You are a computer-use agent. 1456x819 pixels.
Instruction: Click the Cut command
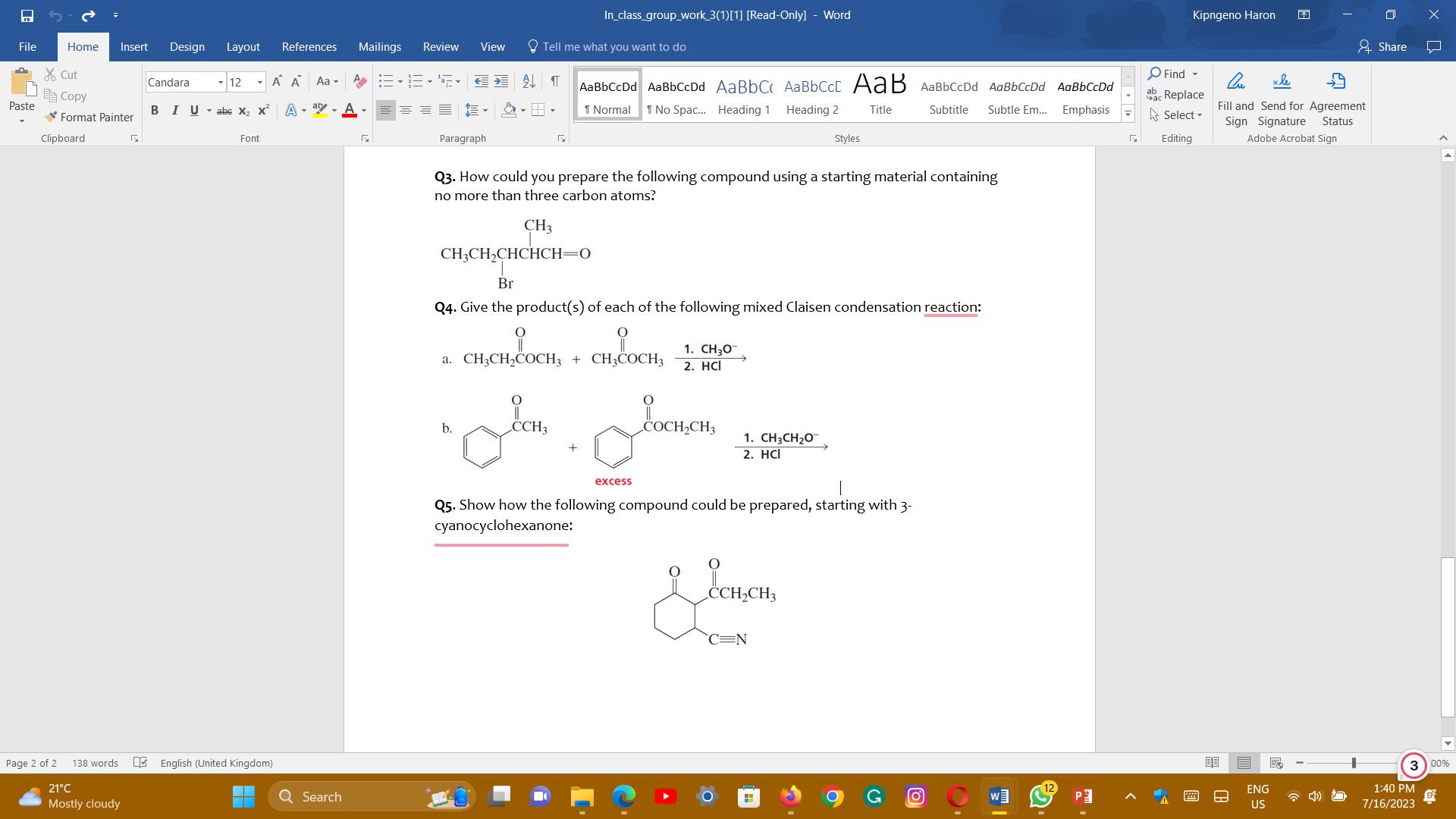coord(61,74)
